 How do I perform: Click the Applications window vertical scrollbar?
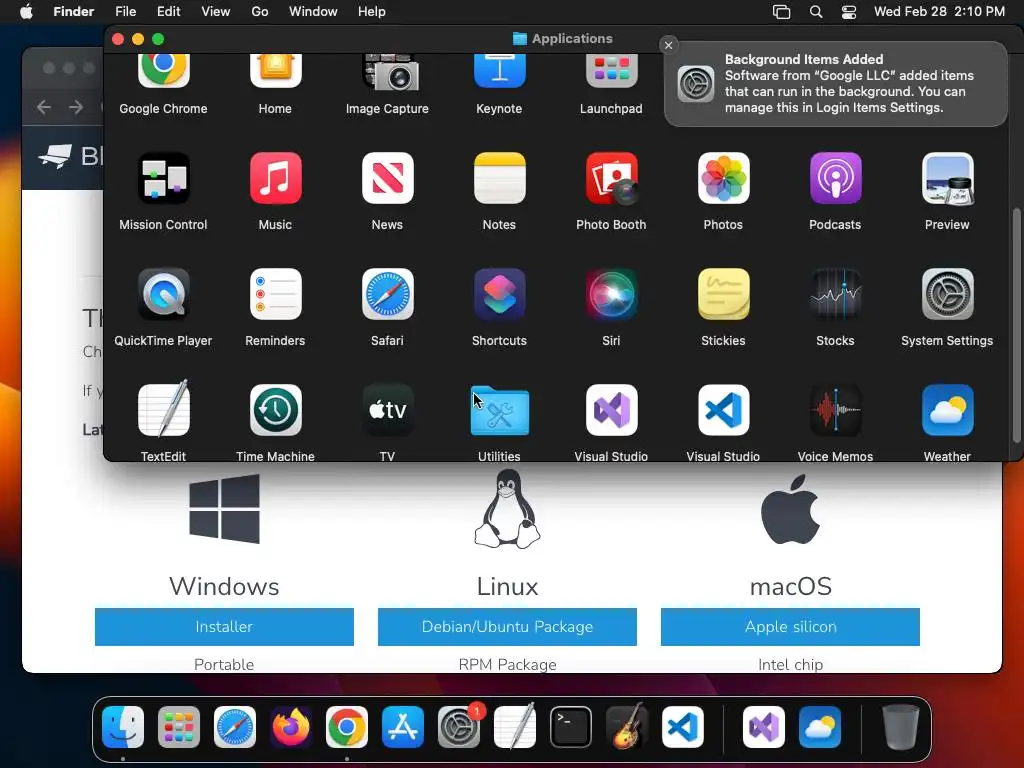pos(1016,325)
